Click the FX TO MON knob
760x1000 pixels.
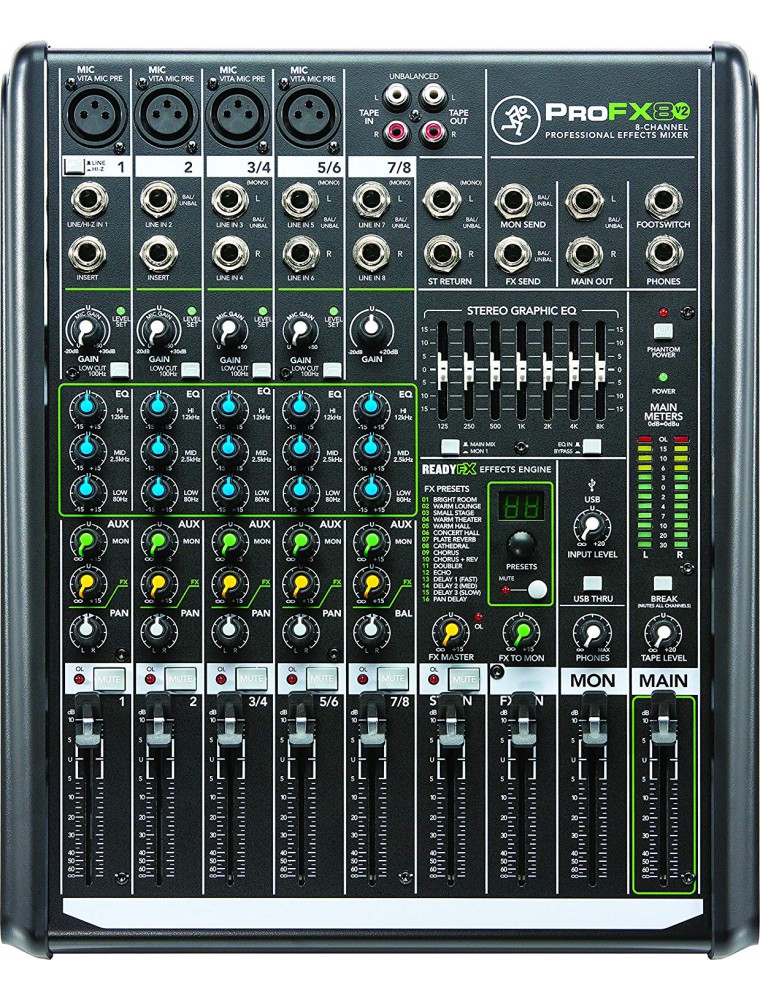(x=522, y=632)
